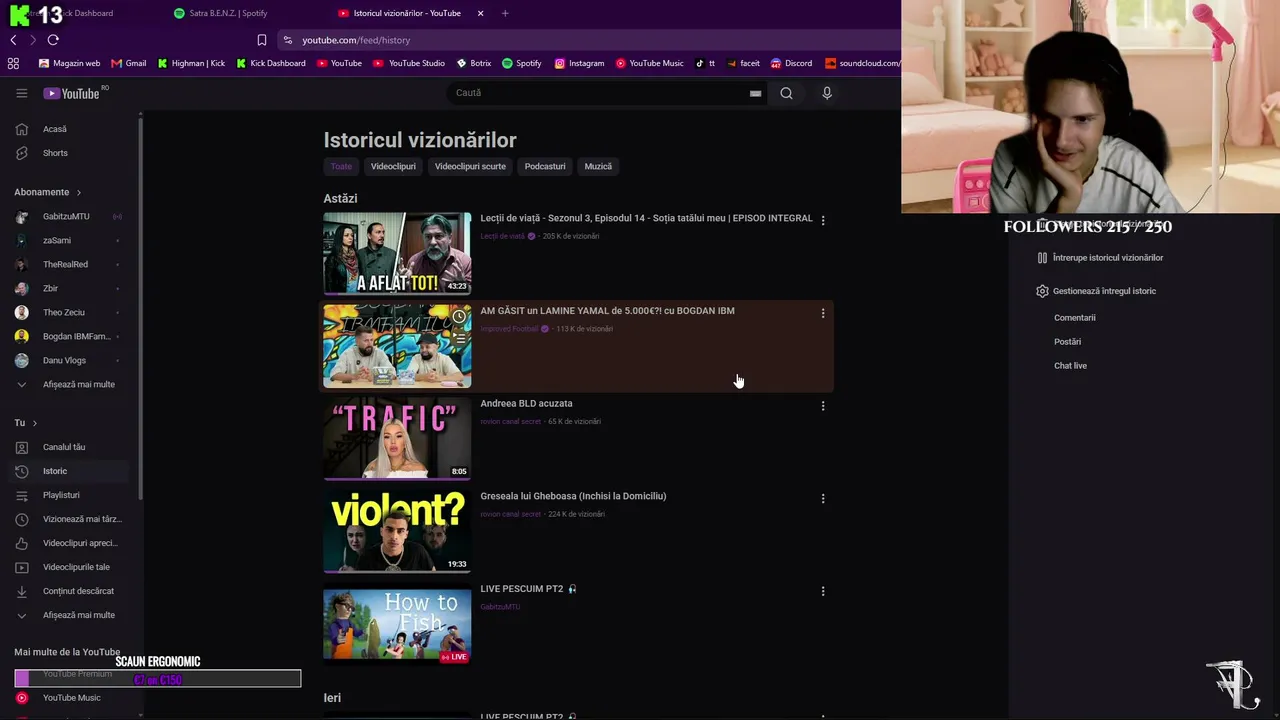Open the Botrix bookmark
The width and height of the screenshot is (1280, 720).
click(x=474, y=63)
